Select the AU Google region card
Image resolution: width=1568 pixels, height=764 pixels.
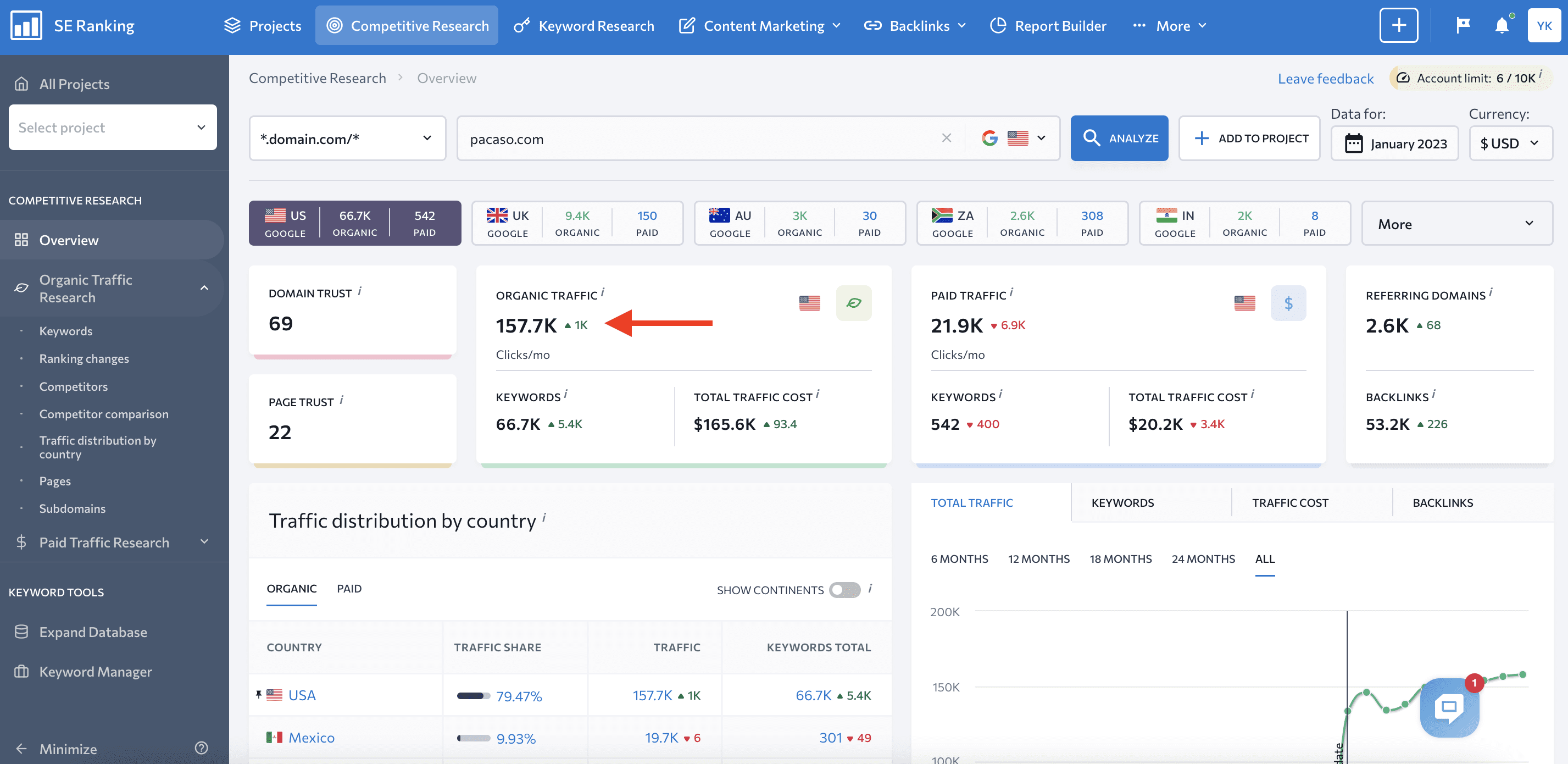800,223
